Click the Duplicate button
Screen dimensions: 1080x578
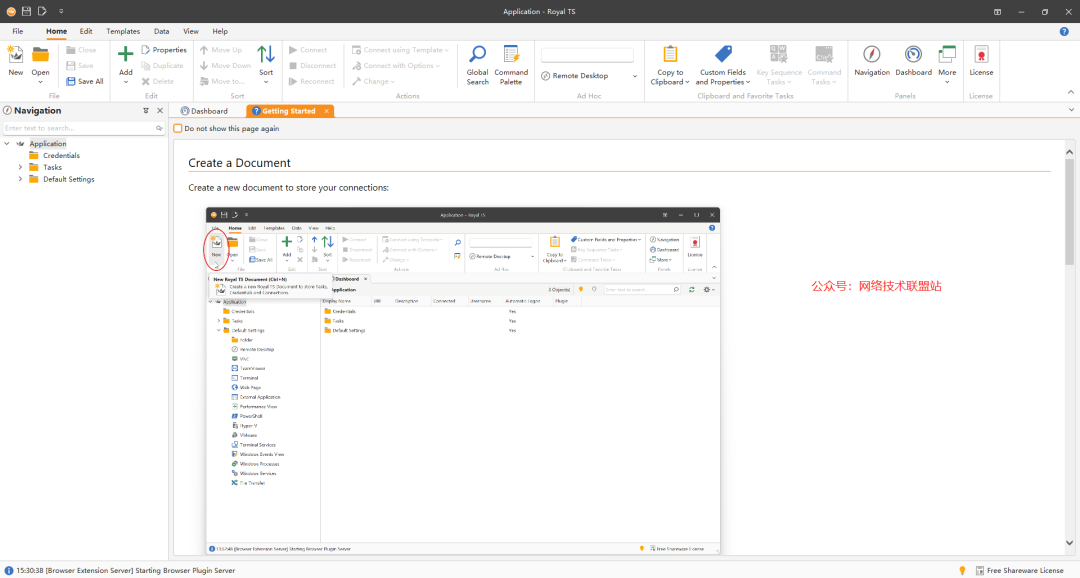pos(163,65)
